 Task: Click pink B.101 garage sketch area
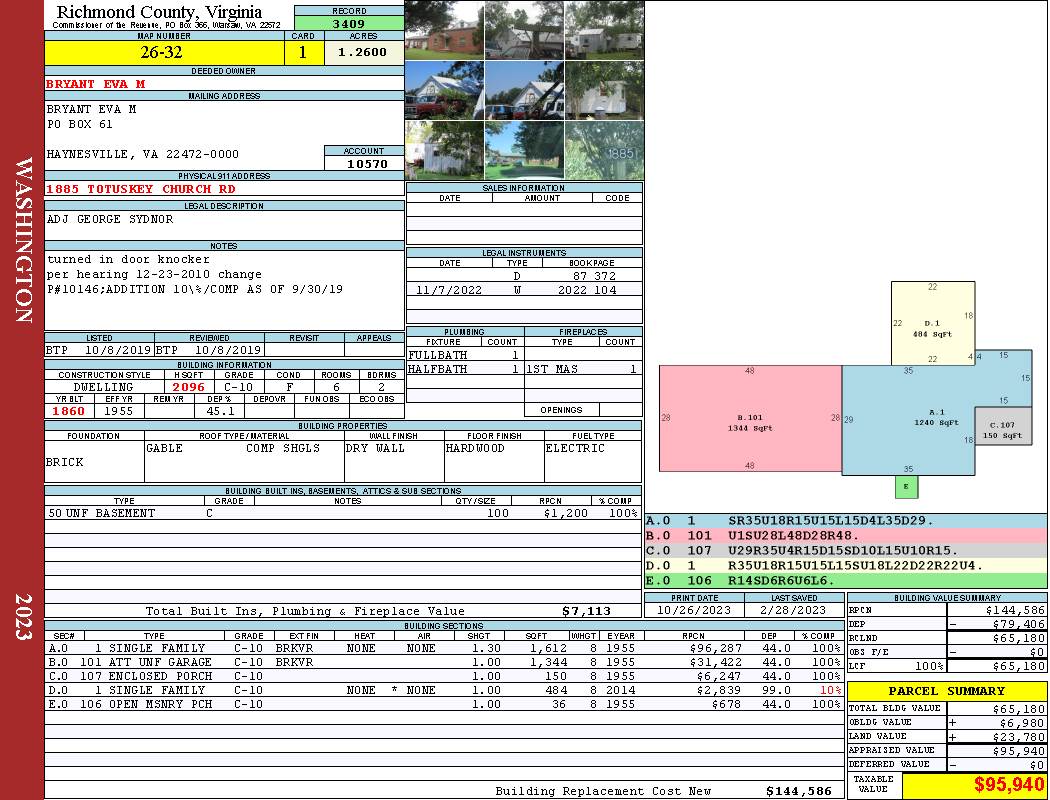click(x=750, y=418)
